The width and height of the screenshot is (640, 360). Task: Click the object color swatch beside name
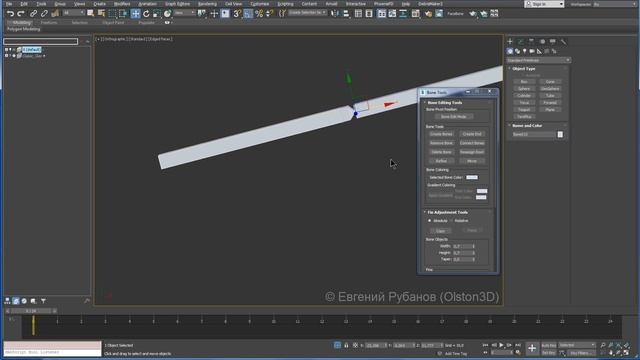560,134
